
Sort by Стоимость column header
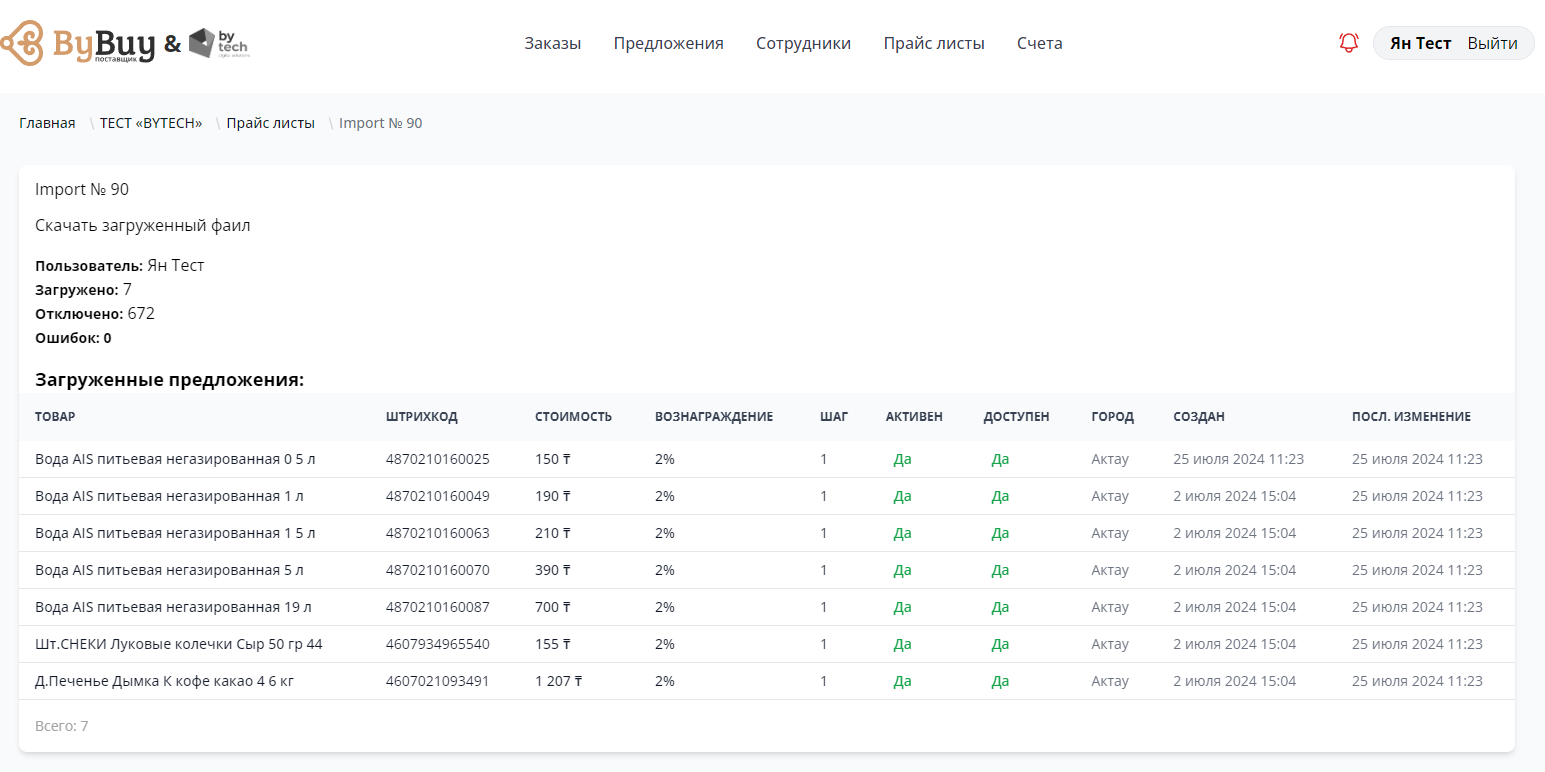(573, 417)
